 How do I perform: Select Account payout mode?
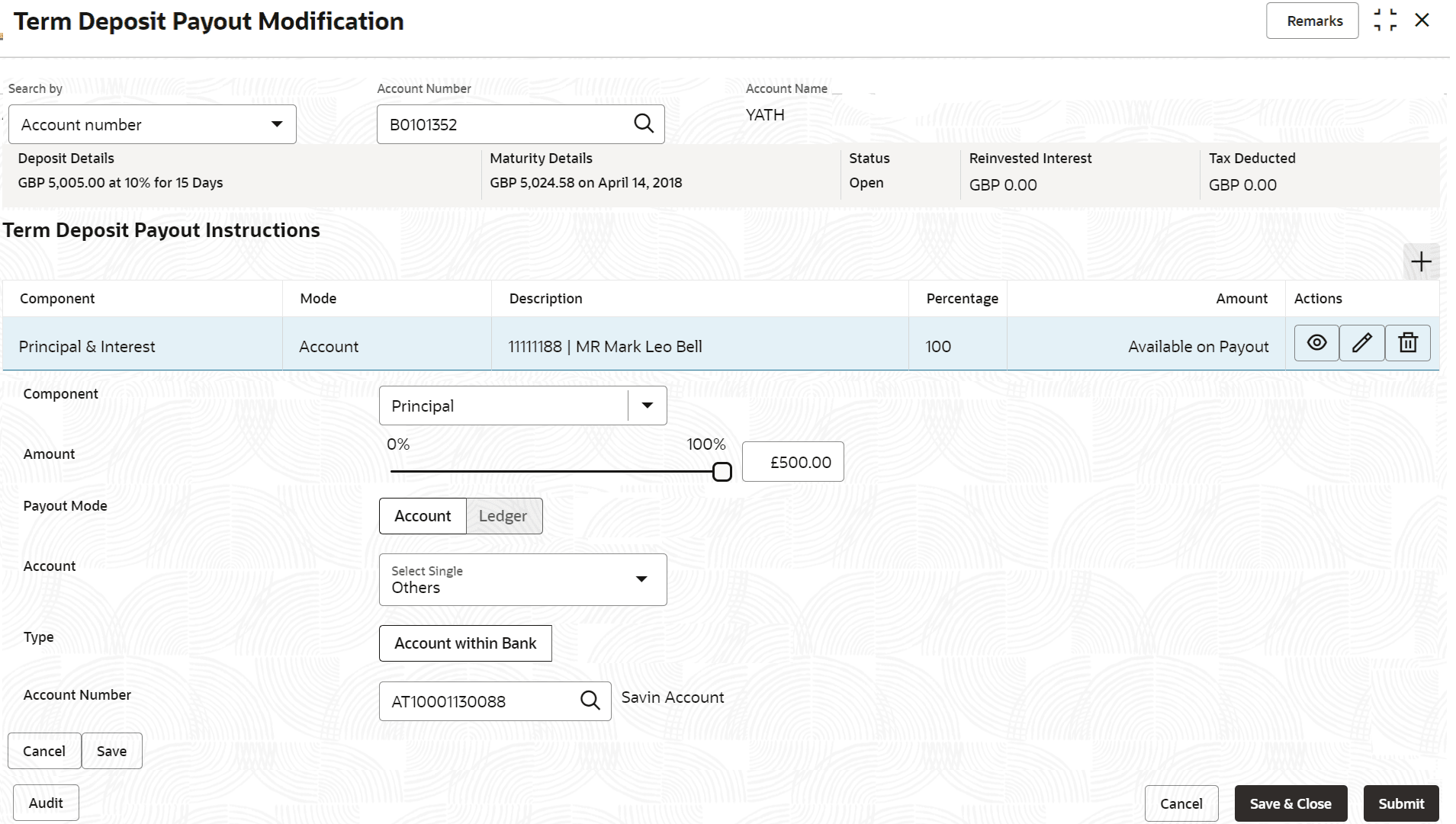click(423, 516)
